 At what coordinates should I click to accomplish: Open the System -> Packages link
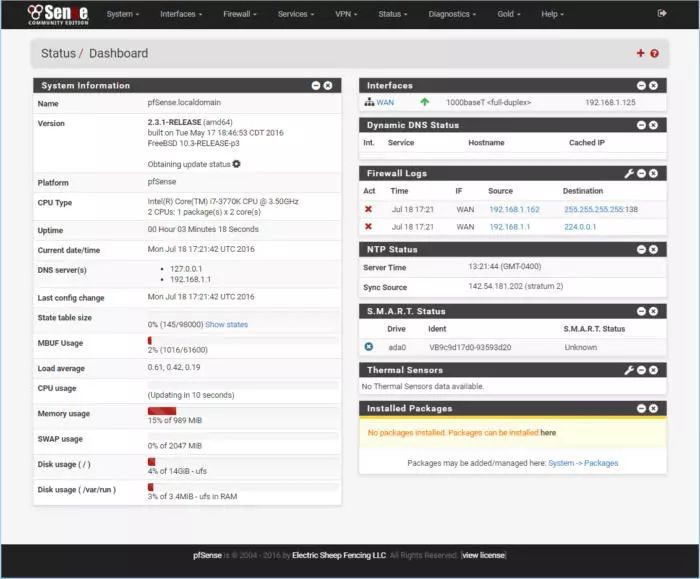tap(583, 463)
